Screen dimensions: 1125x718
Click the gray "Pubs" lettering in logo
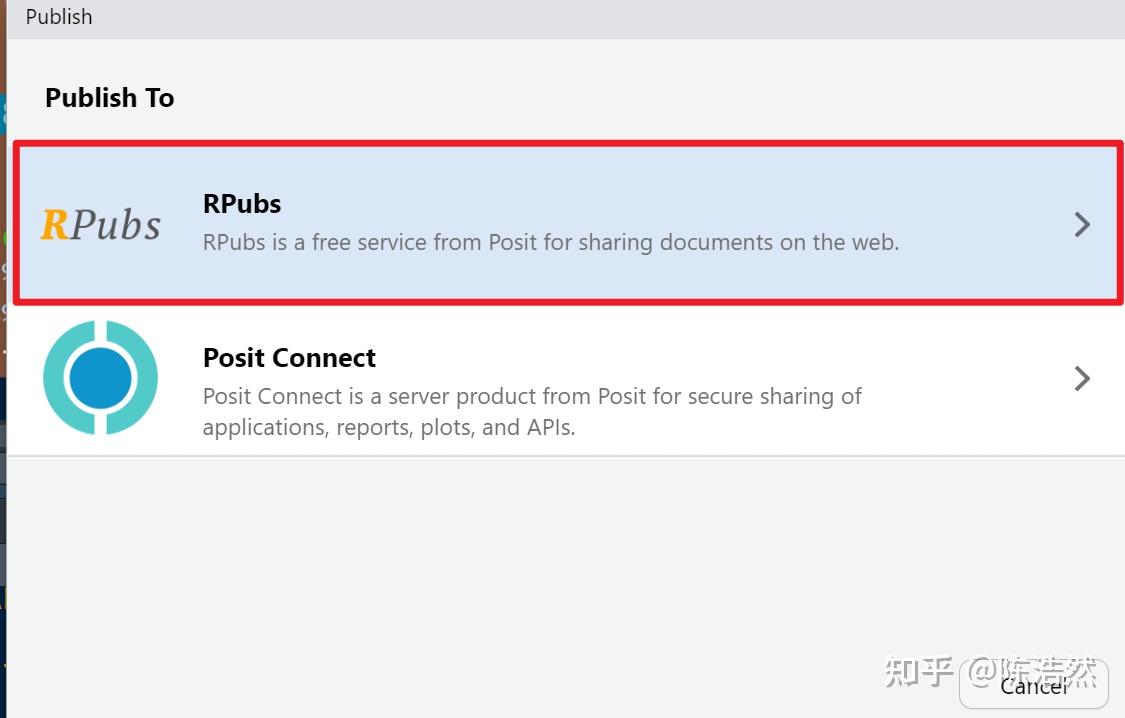click(116, 225)
